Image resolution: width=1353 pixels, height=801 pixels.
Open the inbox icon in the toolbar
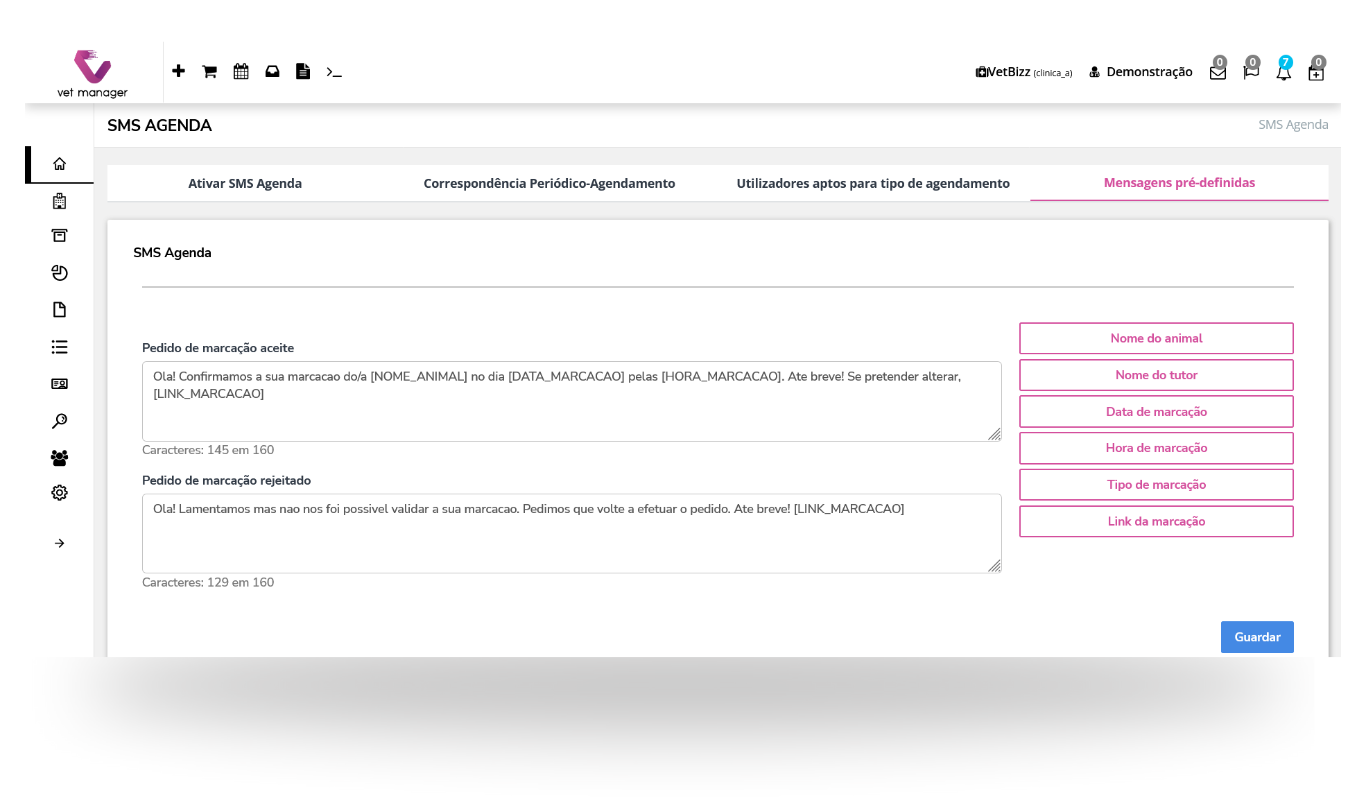pyautogui.click(x=272, y=71)
